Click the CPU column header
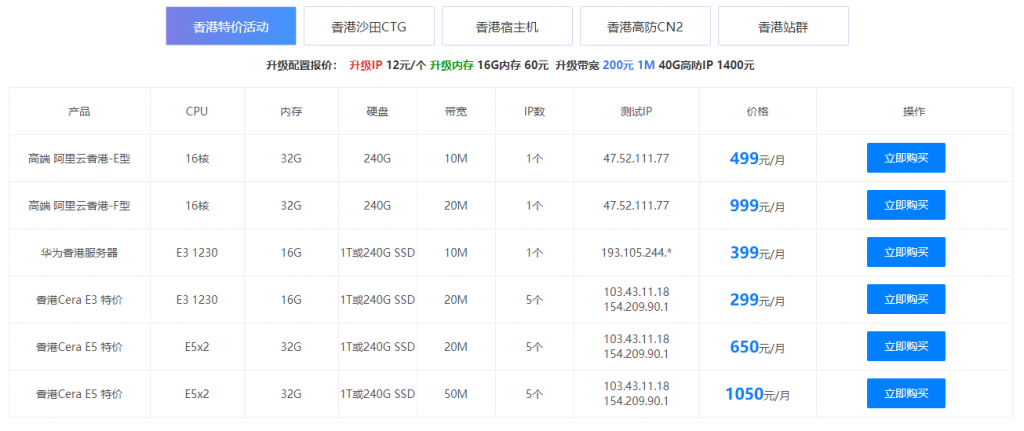The image size is (1024, 431). click(197, 112)
